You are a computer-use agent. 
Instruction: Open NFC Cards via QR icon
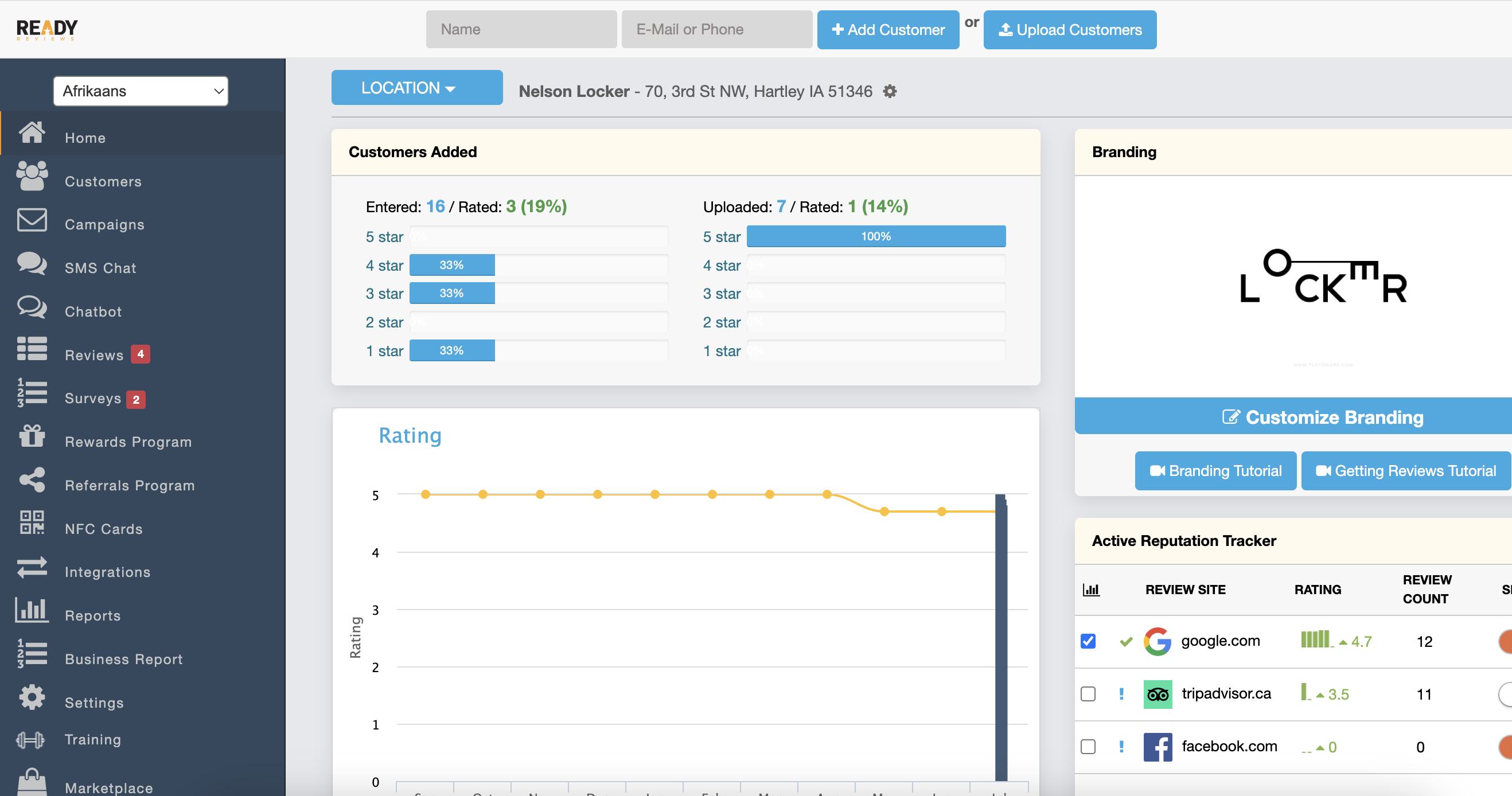32,522
